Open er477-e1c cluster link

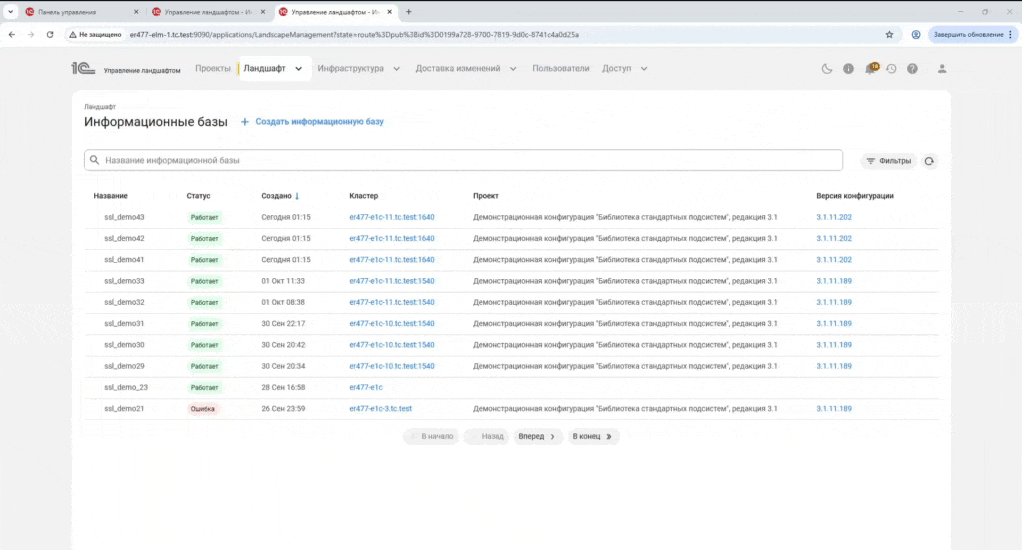pyautogui.click(x=366, y=387)
